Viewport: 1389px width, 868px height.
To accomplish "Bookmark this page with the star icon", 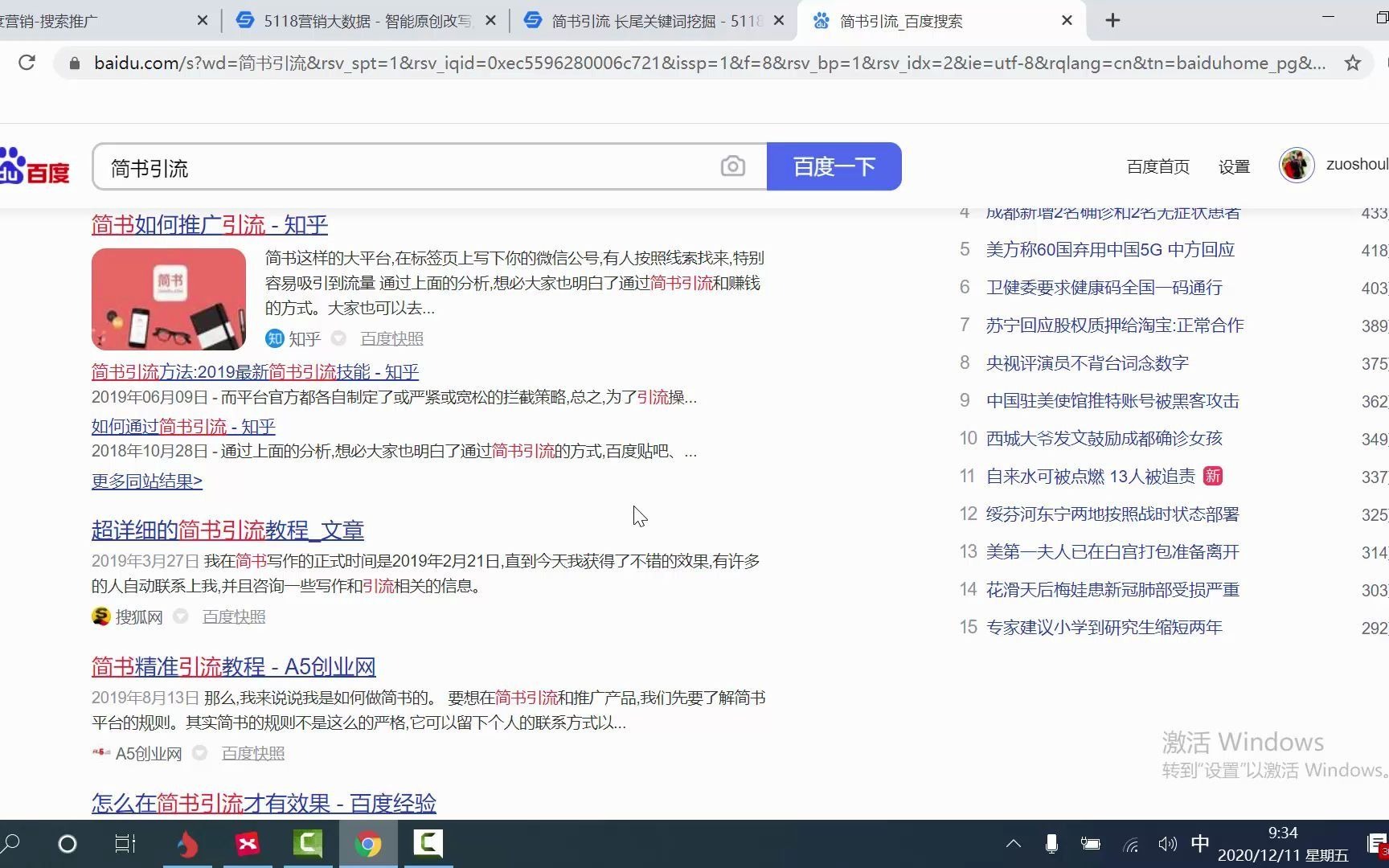I will coord(1353,63).
